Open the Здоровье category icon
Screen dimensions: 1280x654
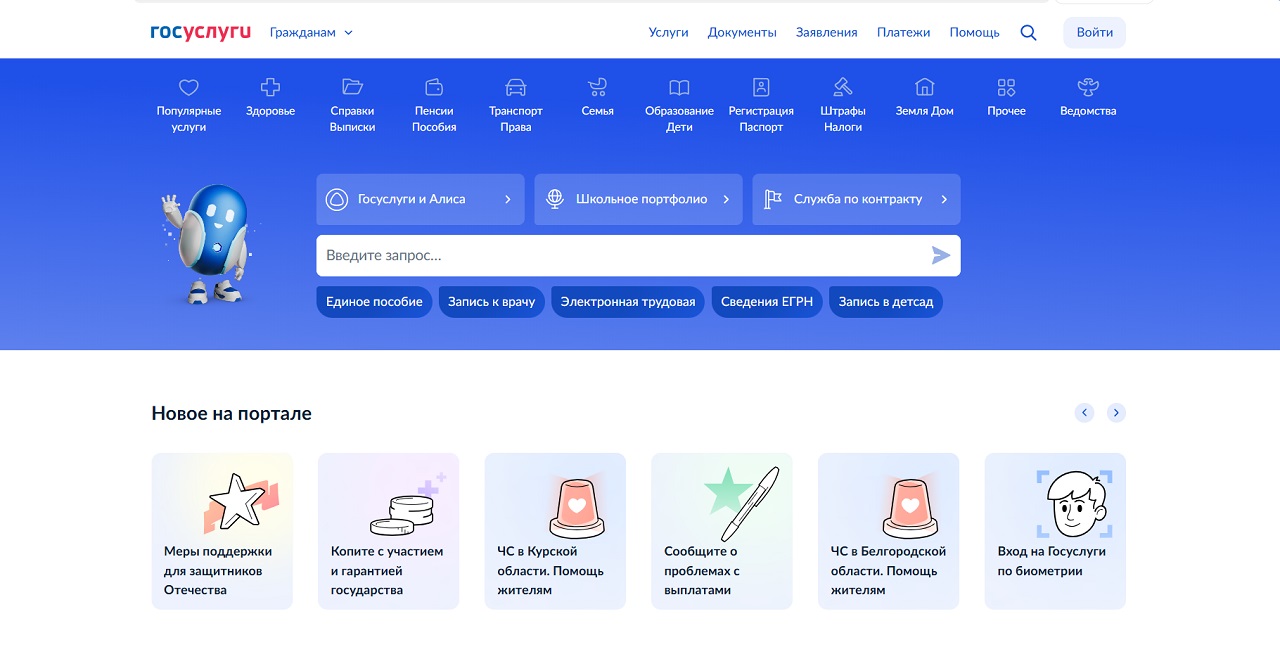[x=270, y=87]
